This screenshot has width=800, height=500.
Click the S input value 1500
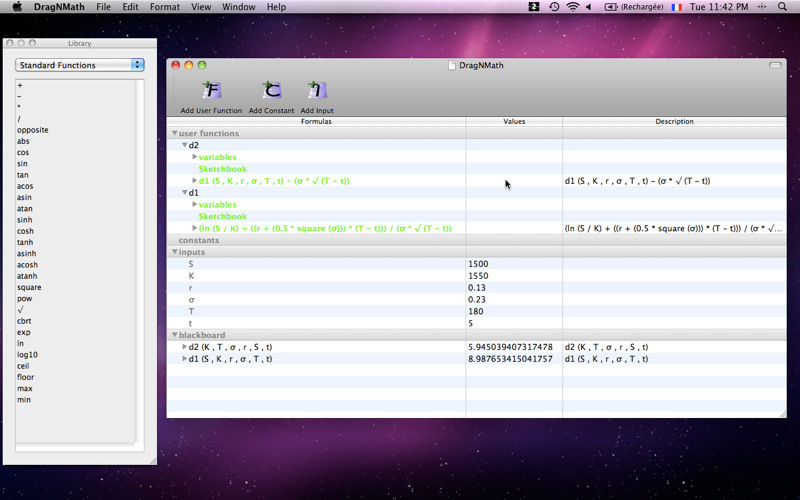tap(478, 264)
